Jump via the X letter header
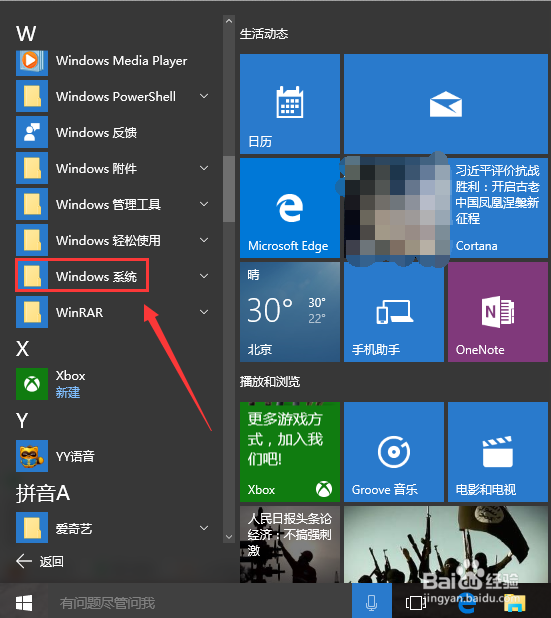Image resolution: width=551 pixels, height=618 pixels. click(22, 348)
